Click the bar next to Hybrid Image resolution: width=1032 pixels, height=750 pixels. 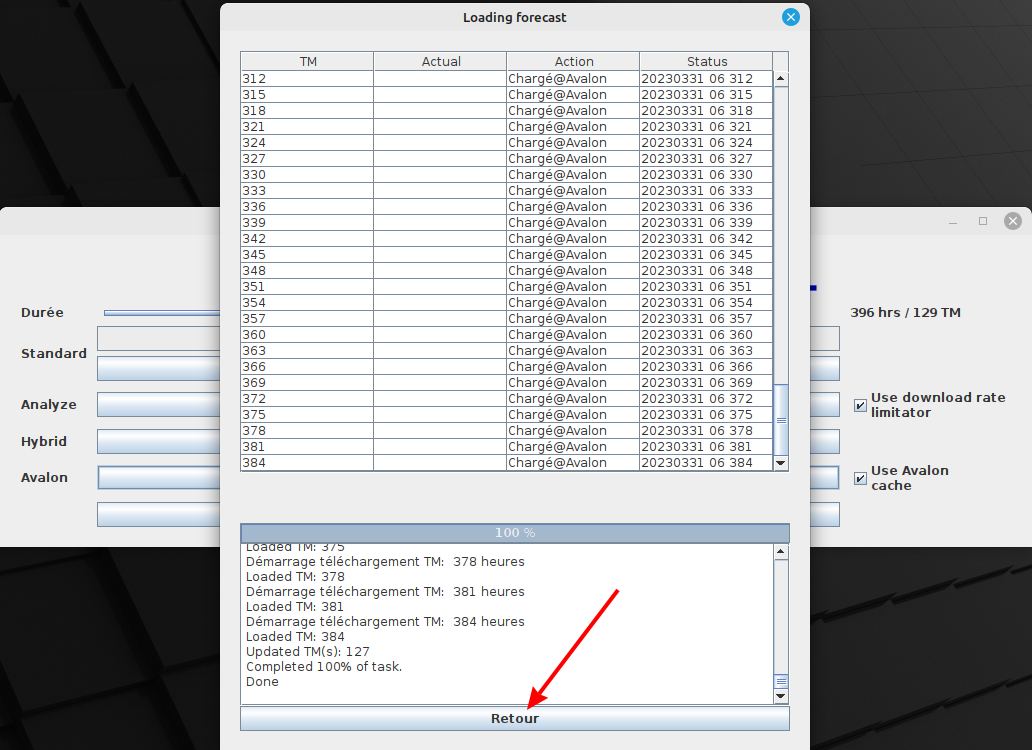(x=158, y=441)
